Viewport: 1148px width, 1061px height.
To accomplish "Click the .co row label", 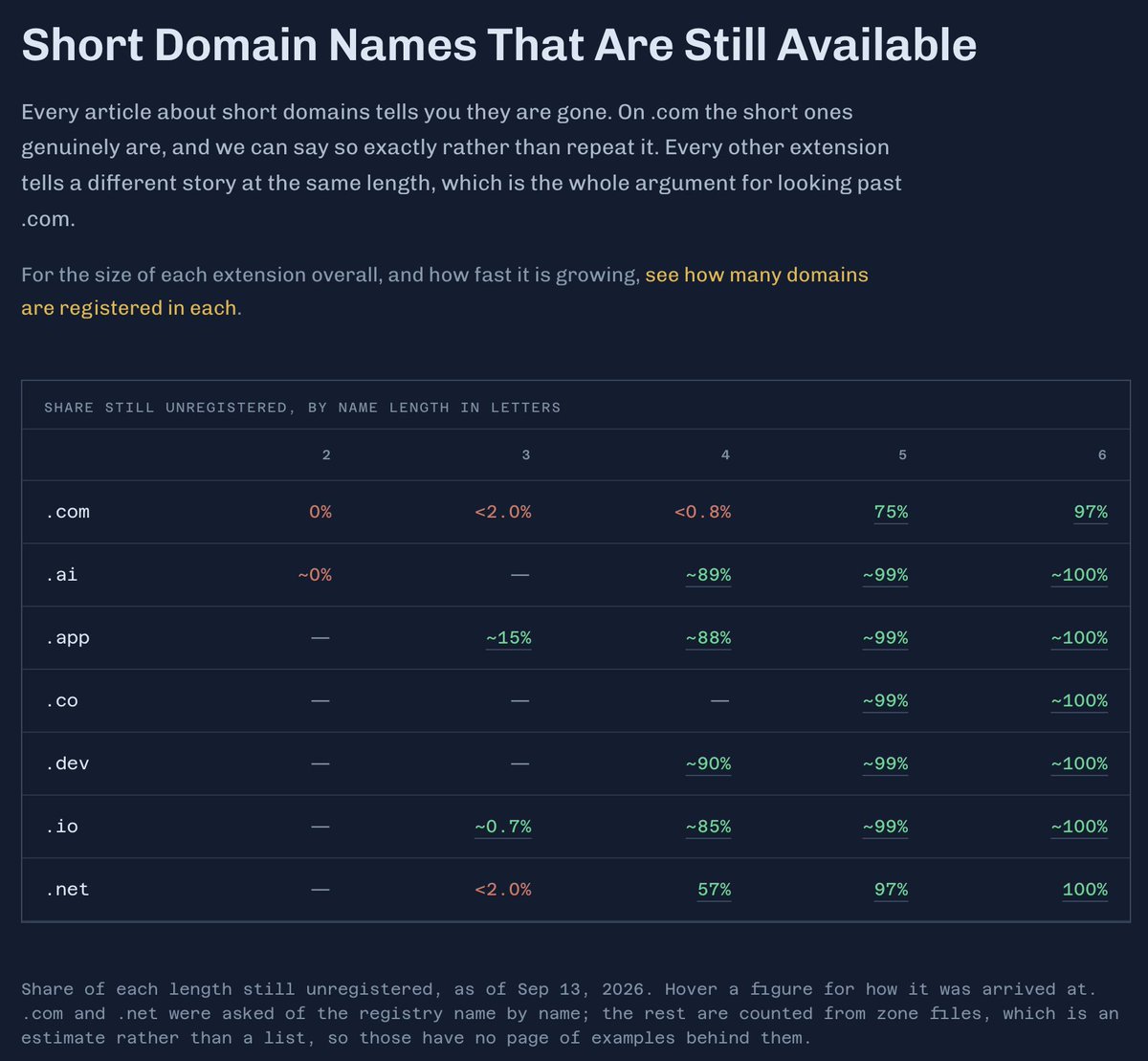I will [61, 701].
